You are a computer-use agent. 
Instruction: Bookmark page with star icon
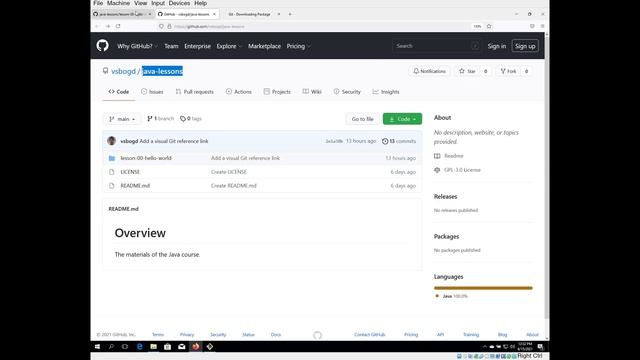click(x=489, y=26)
